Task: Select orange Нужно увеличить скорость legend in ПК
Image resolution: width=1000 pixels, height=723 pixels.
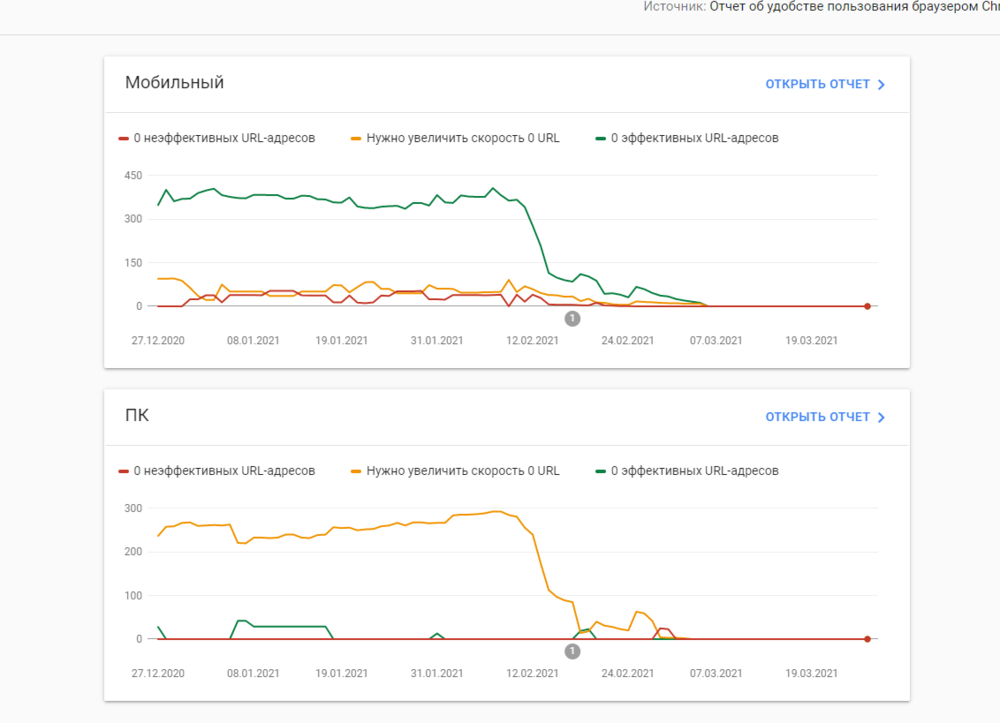Action: [455, 471]
